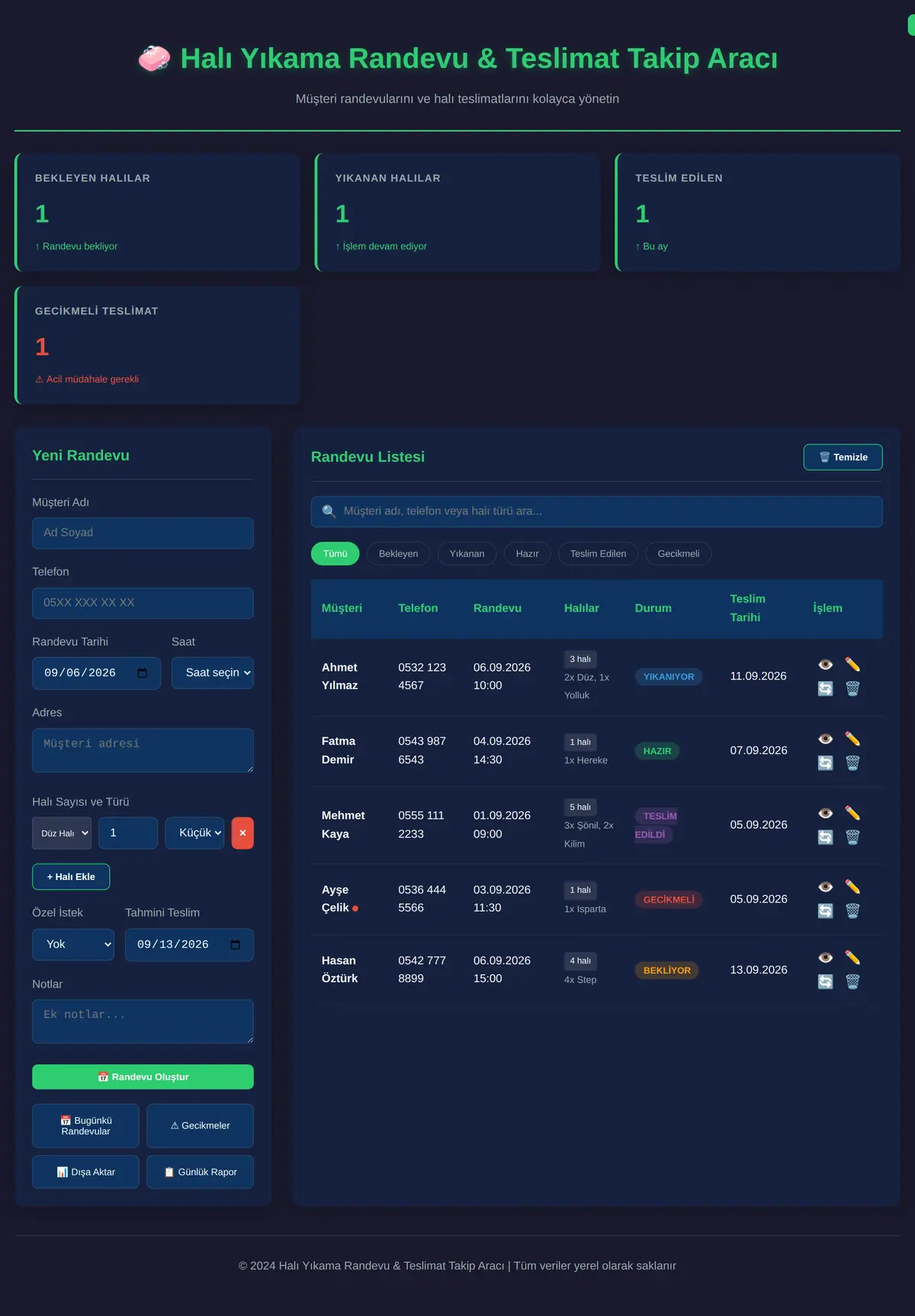The image size is (915, 1316).
Task: Switch to the Hazır filter
Action: 528,554
